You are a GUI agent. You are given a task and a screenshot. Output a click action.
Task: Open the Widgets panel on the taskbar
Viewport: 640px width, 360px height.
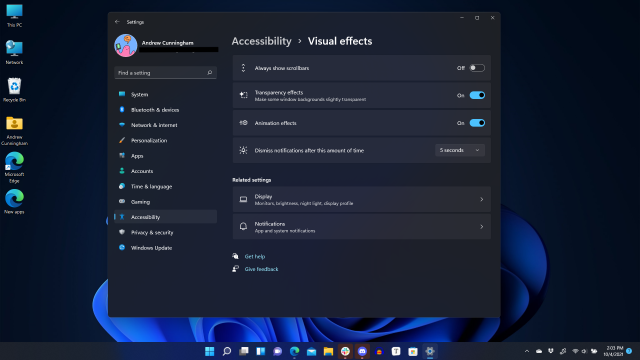pyautogui.click(x=260, y=351)
